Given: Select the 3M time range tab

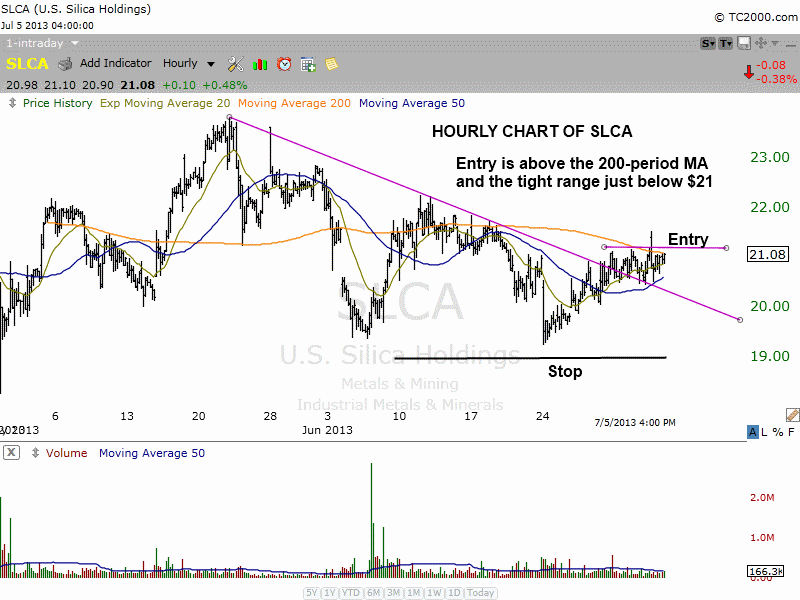Looking at the screenshot, I should (393, 593).
